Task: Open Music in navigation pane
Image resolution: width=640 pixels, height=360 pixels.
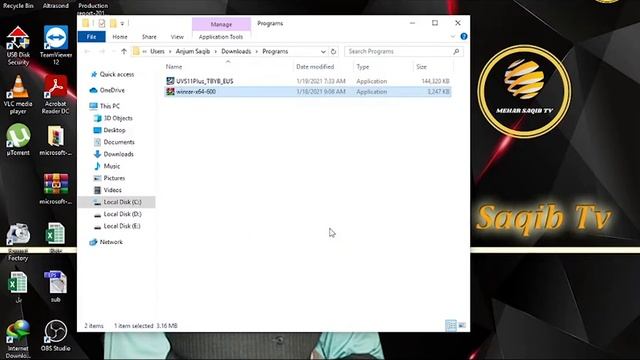Action: (111, 166)
